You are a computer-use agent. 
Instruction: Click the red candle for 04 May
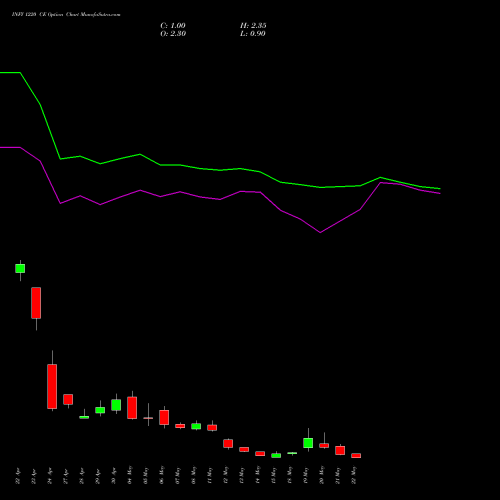[132, 408]
